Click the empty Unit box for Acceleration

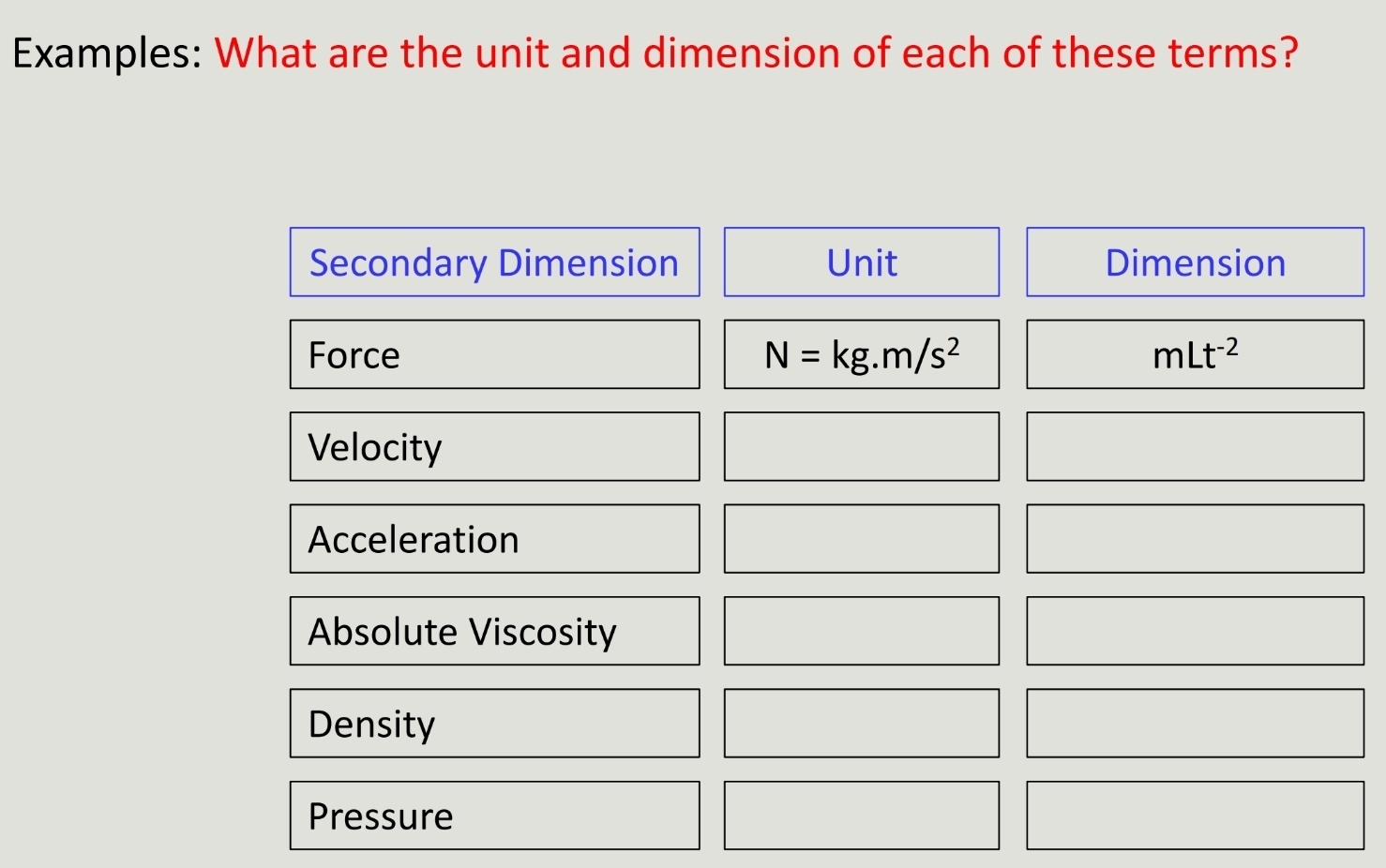tap(861, 539)
